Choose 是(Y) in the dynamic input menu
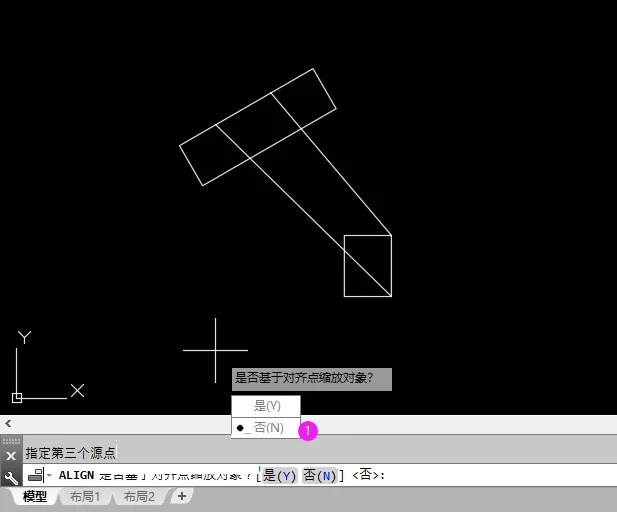 tap(266, 406)
